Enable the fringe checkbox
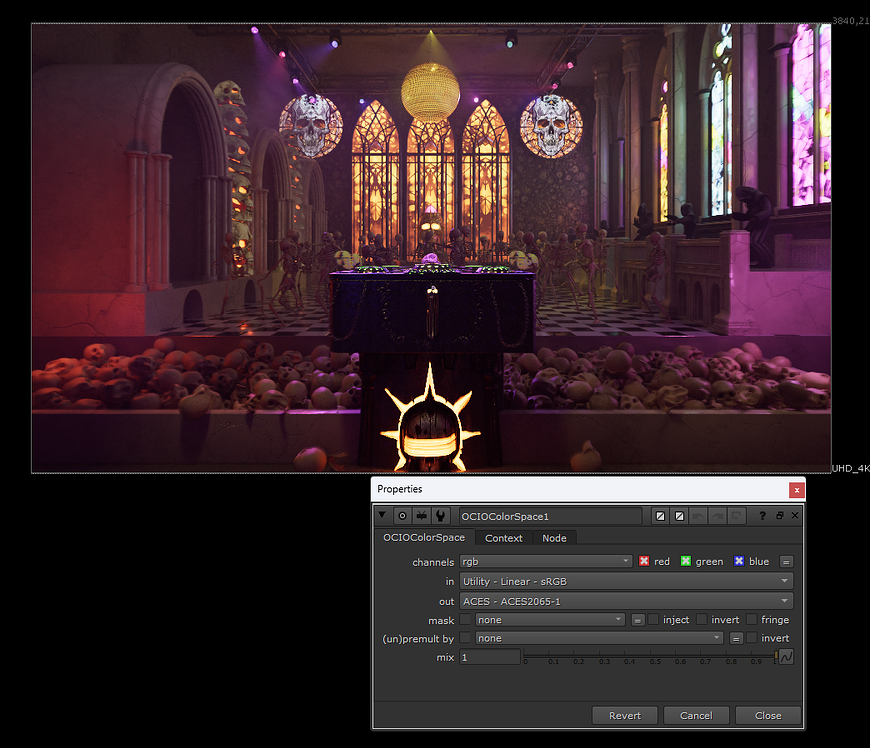This screenshot has width=870, height=748. pos(752,619)
